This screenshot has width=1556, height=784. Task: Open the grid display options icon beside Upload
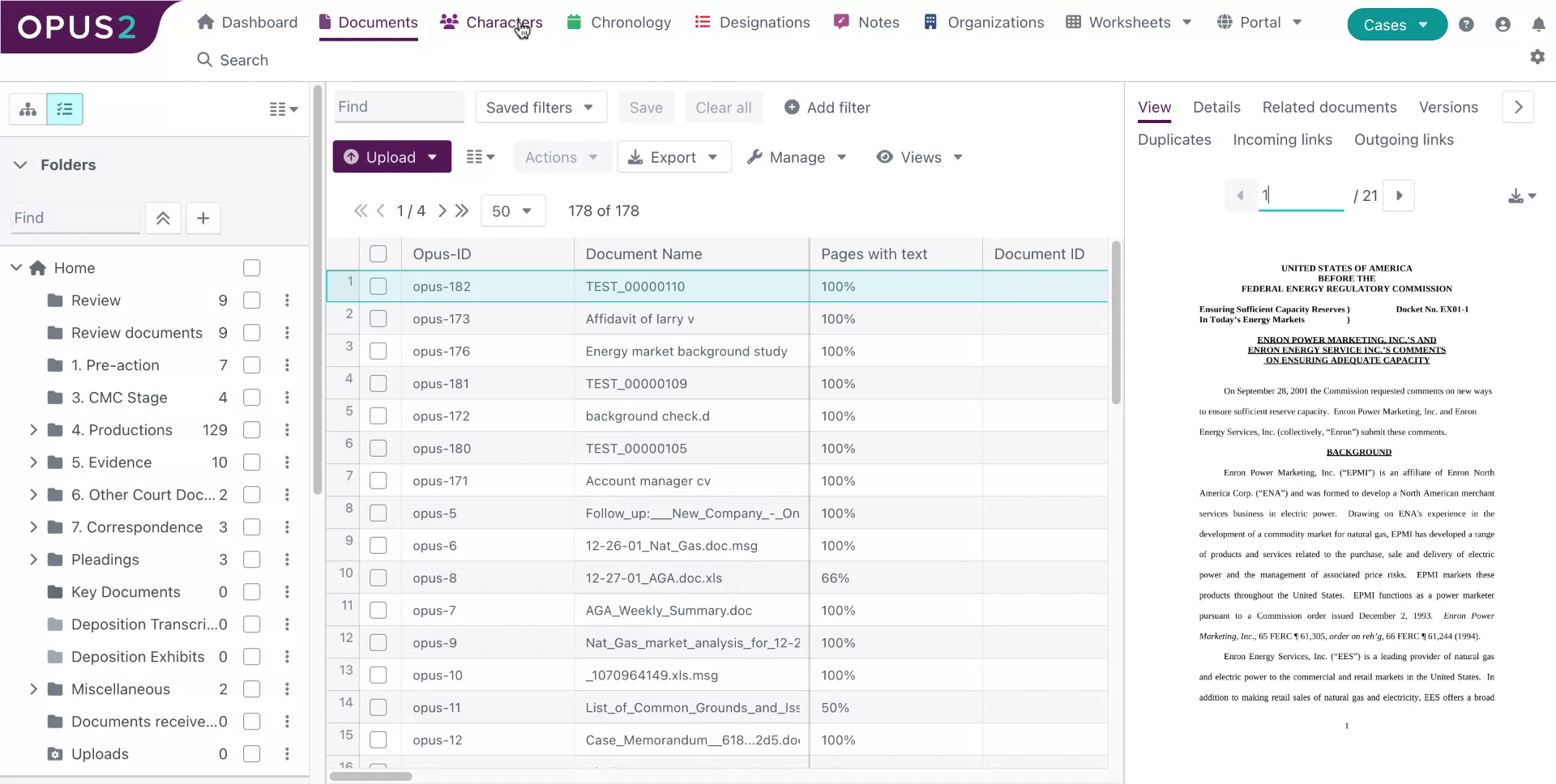coord(480,156)
